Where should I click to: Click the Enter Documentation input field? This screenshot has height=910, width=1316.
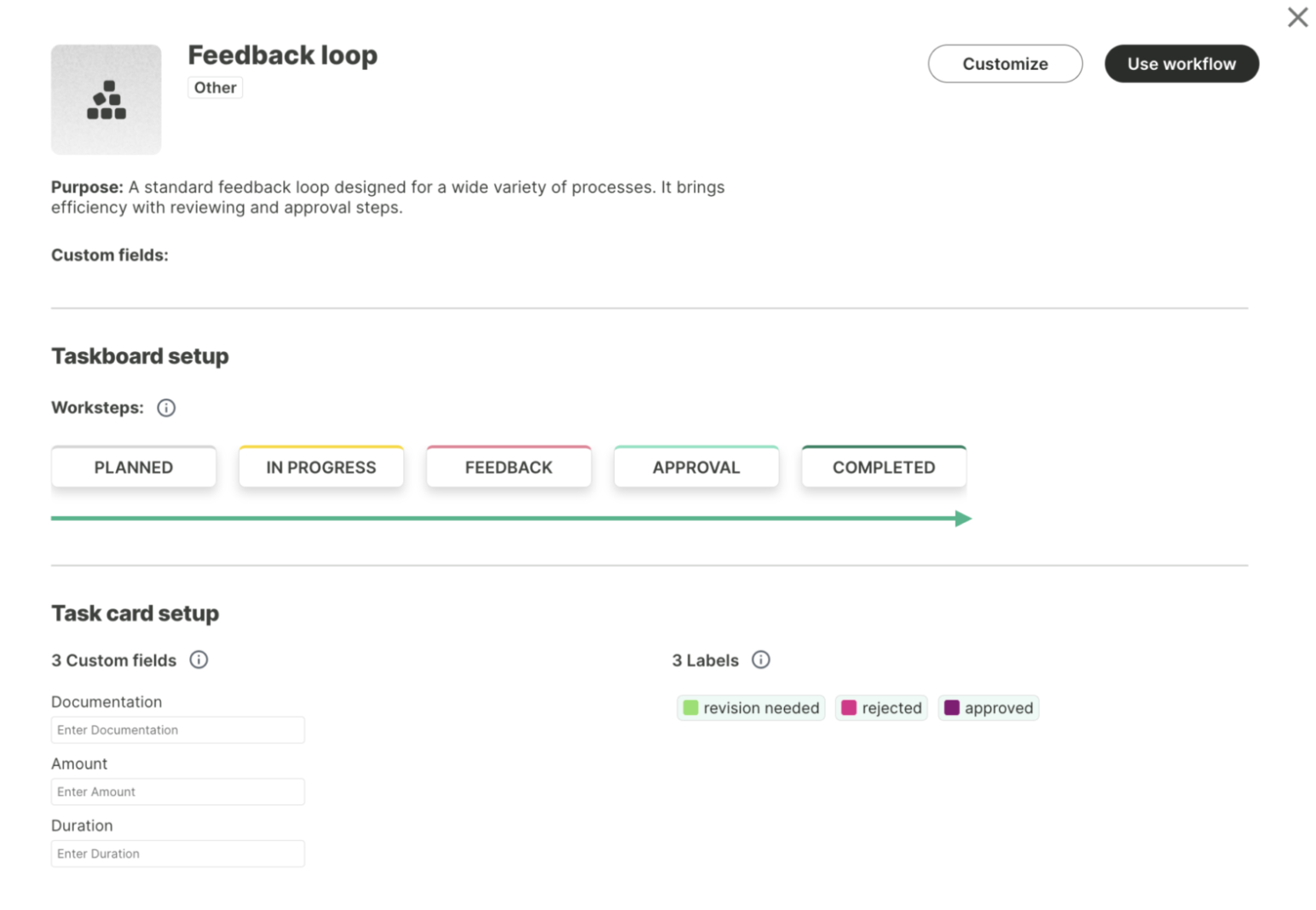click(x=177, y=730)
